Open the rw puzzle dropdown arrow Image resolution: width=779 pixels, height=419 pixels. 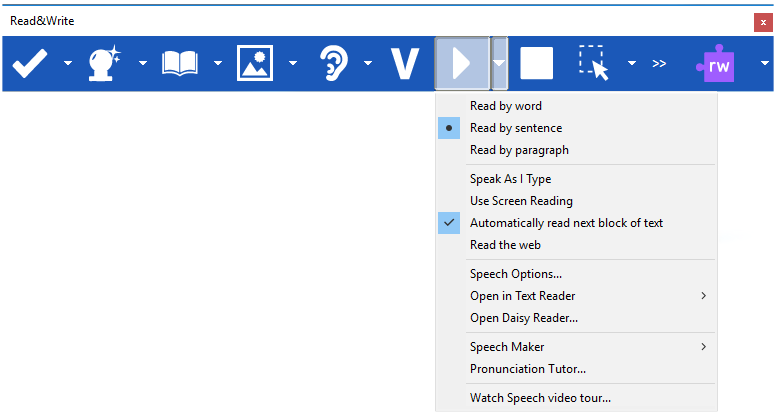coord(765,63)
